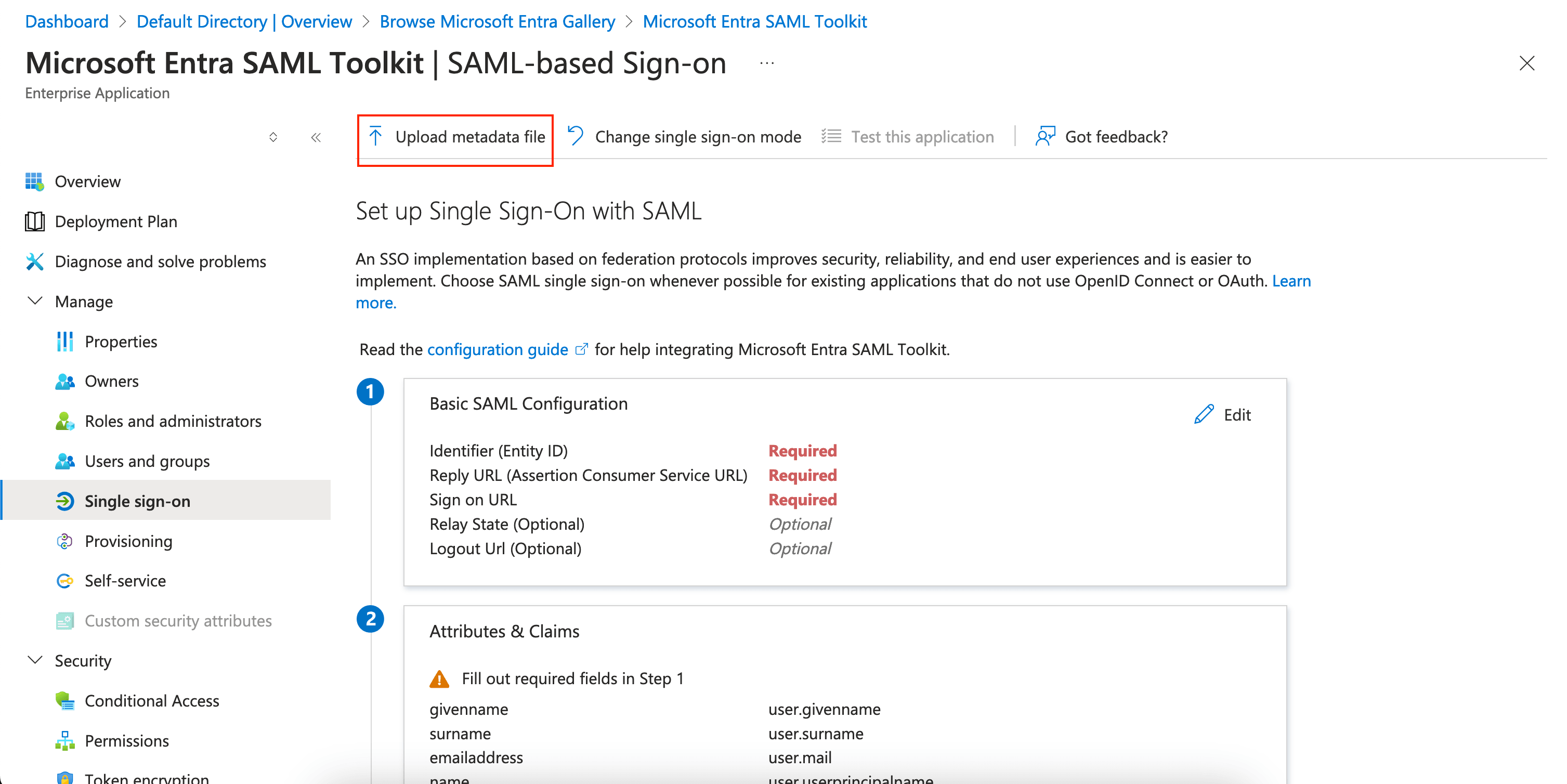The width and height of the screenshot is (1567, 784).
Task: Click the Overview grid icon in sidebar
Action: (x=35, y=181)
